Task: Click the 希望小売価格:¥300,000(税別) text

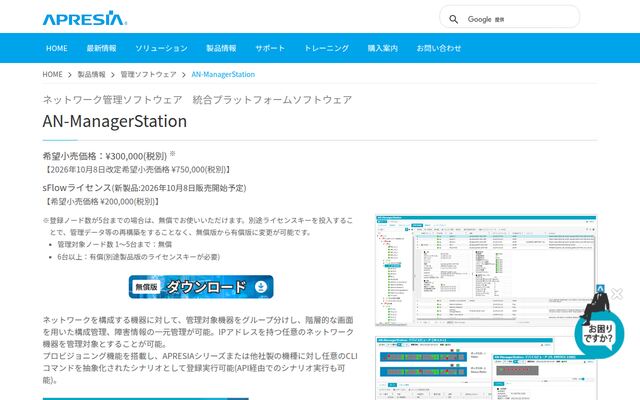Action: click(x=105, y=156)
